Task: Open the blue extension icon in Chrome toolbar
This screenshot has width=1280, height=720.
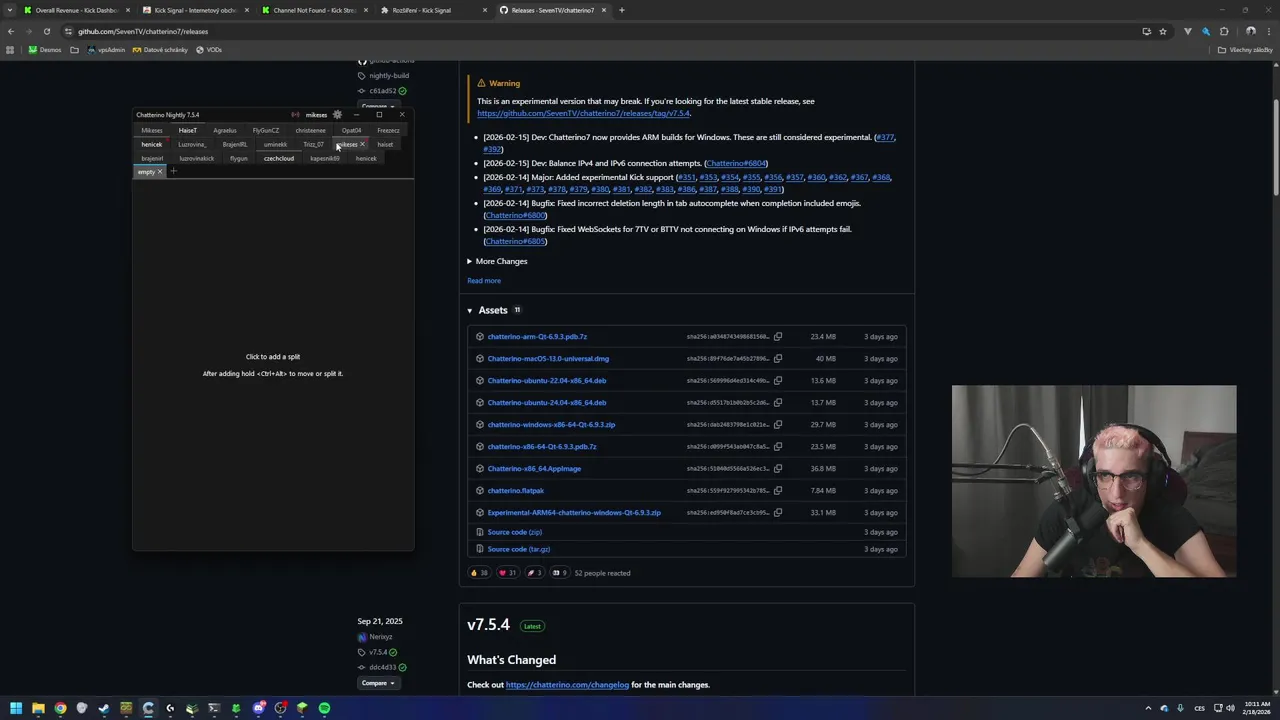Action: pyautogui.click(x=1206, y=31)
